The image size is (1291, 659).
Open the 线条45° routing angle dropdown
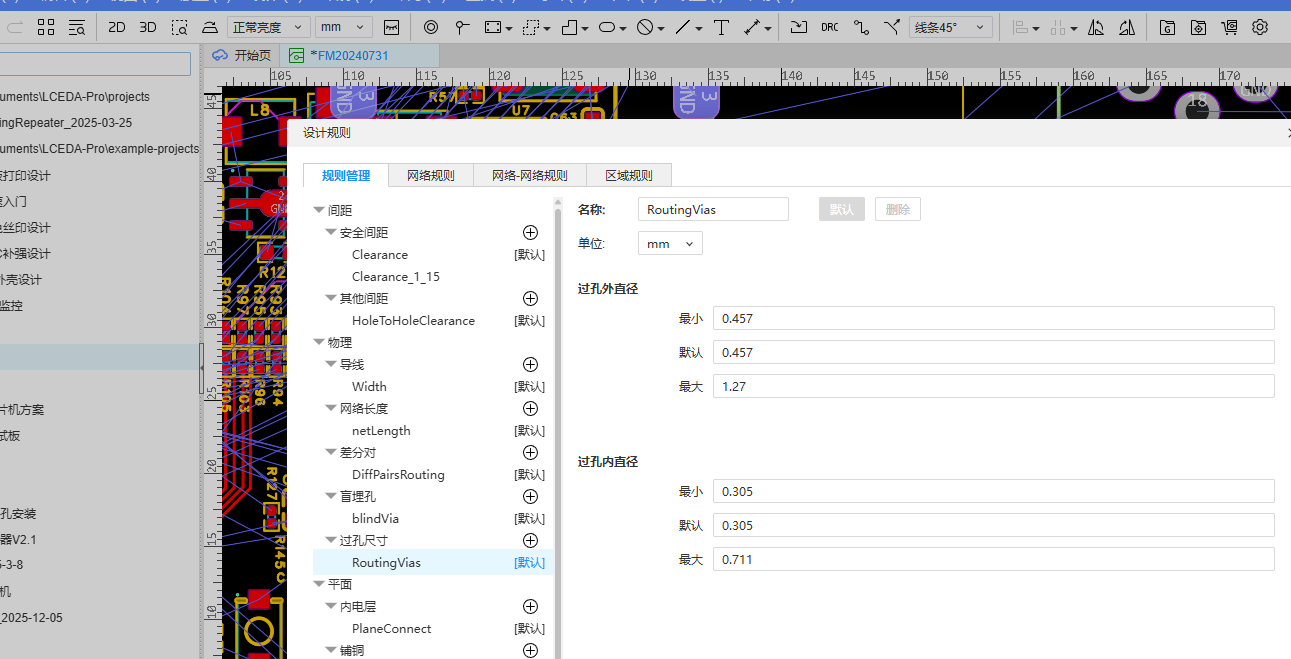(x=951, y=27)
